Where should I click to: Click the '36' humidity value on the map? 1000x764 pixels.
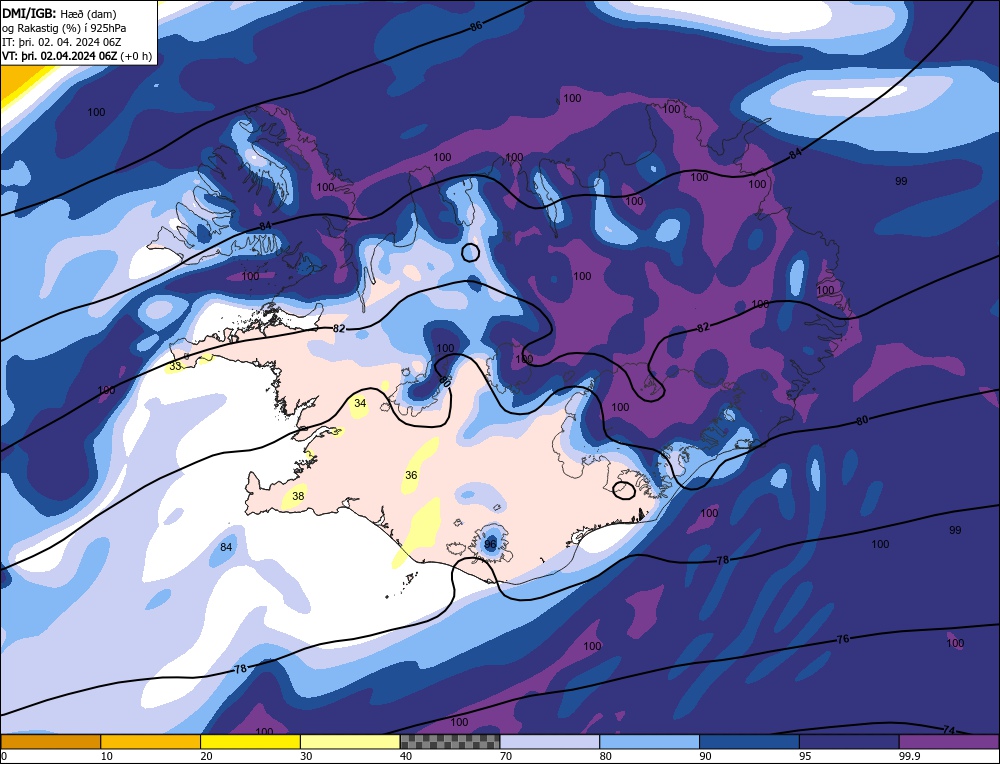click(x=411, y=475)
